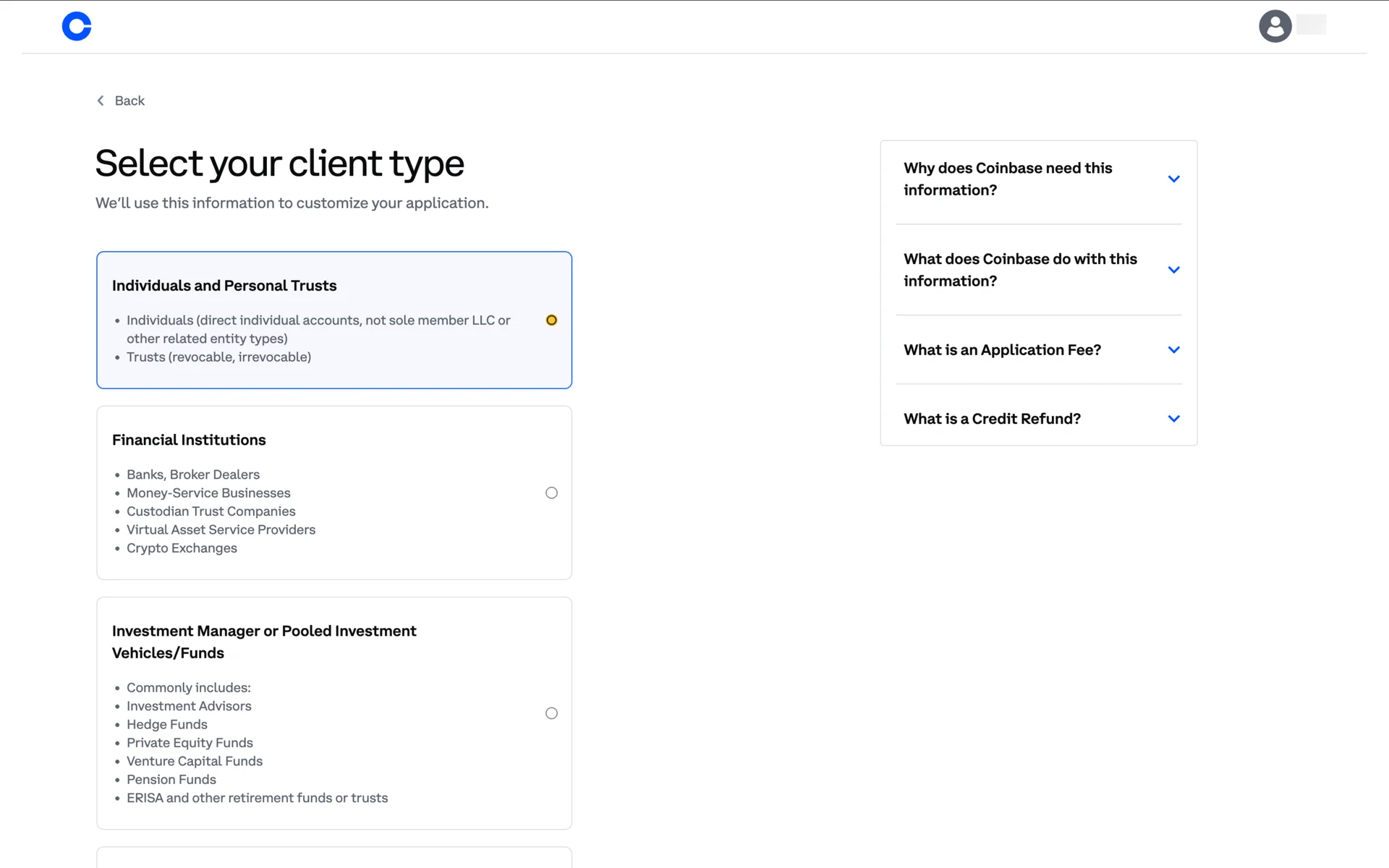Click the Individuals and Personal Trusts heading

[x=224, y=286]
